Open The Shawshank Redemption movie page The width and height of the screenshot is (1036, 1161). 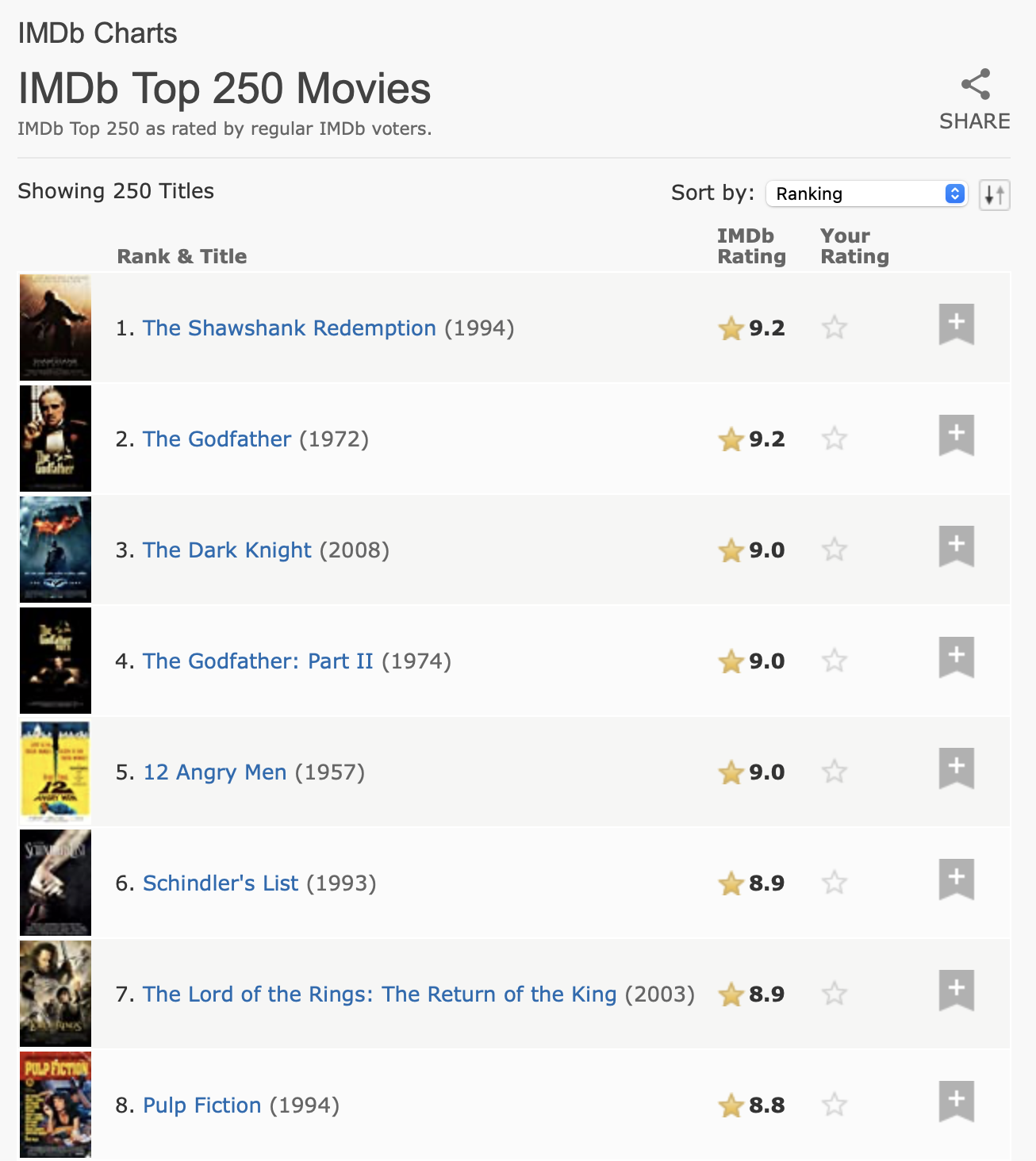pyautogui.click(x=289, y=328)
